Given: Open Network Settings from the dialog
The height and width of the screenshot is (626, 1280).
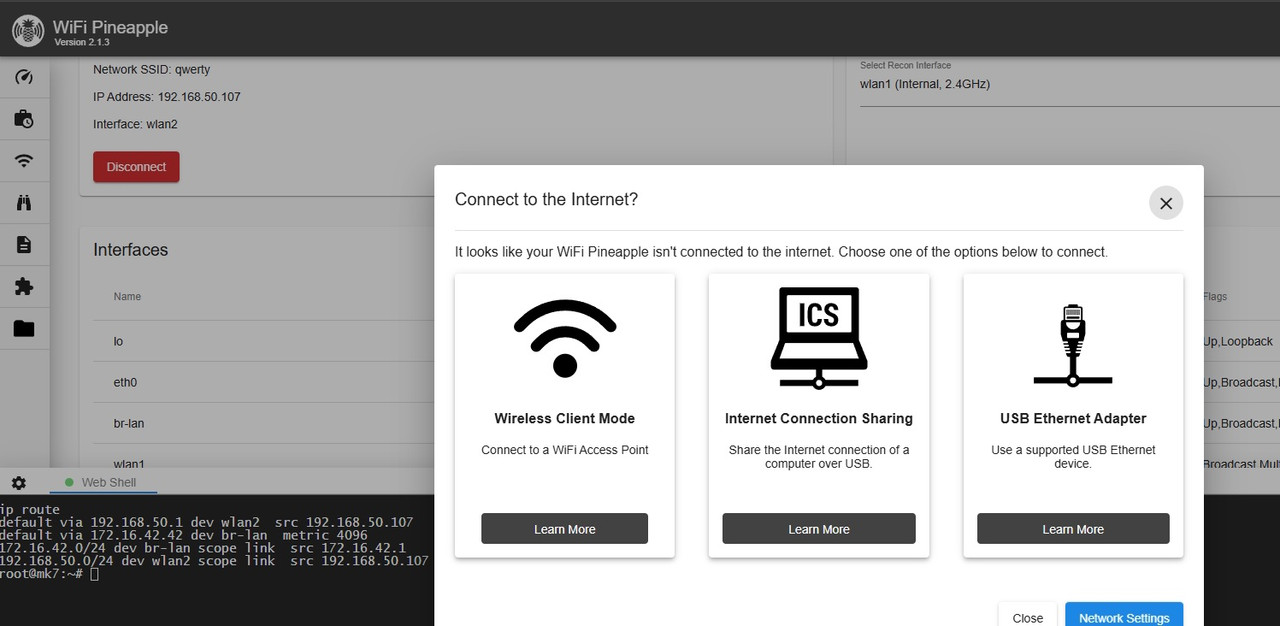Looking at the screenshot, I should [x=1124, y=617].
